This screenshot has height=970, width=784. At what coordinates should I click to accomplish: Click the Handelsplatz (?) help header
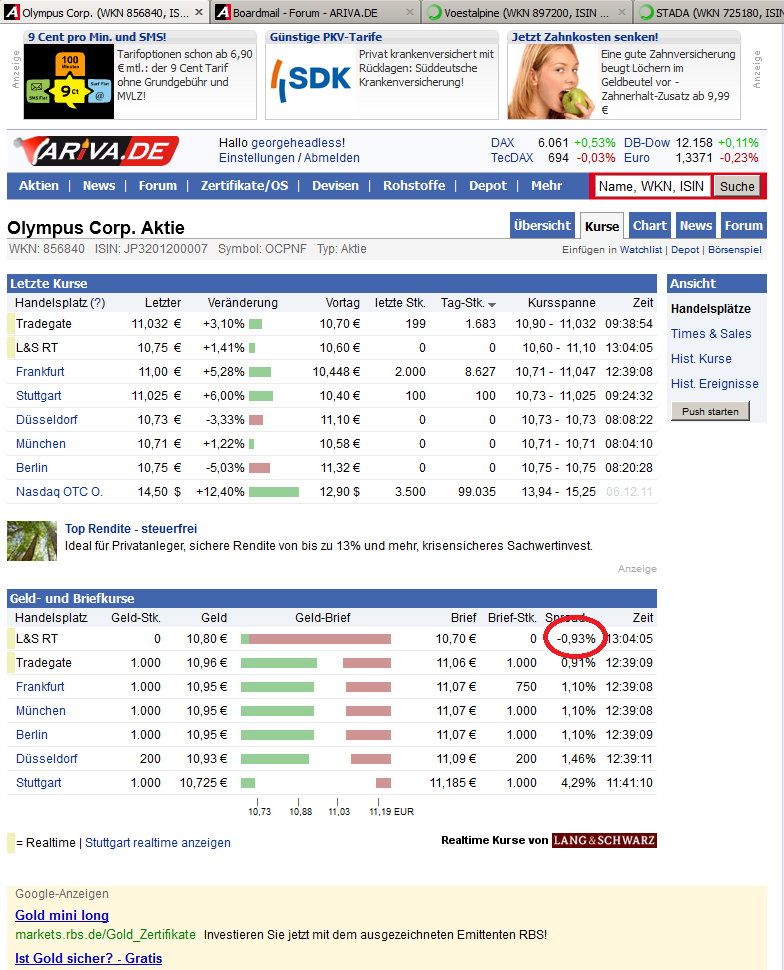pyautogui.click(x=60, y=303)
